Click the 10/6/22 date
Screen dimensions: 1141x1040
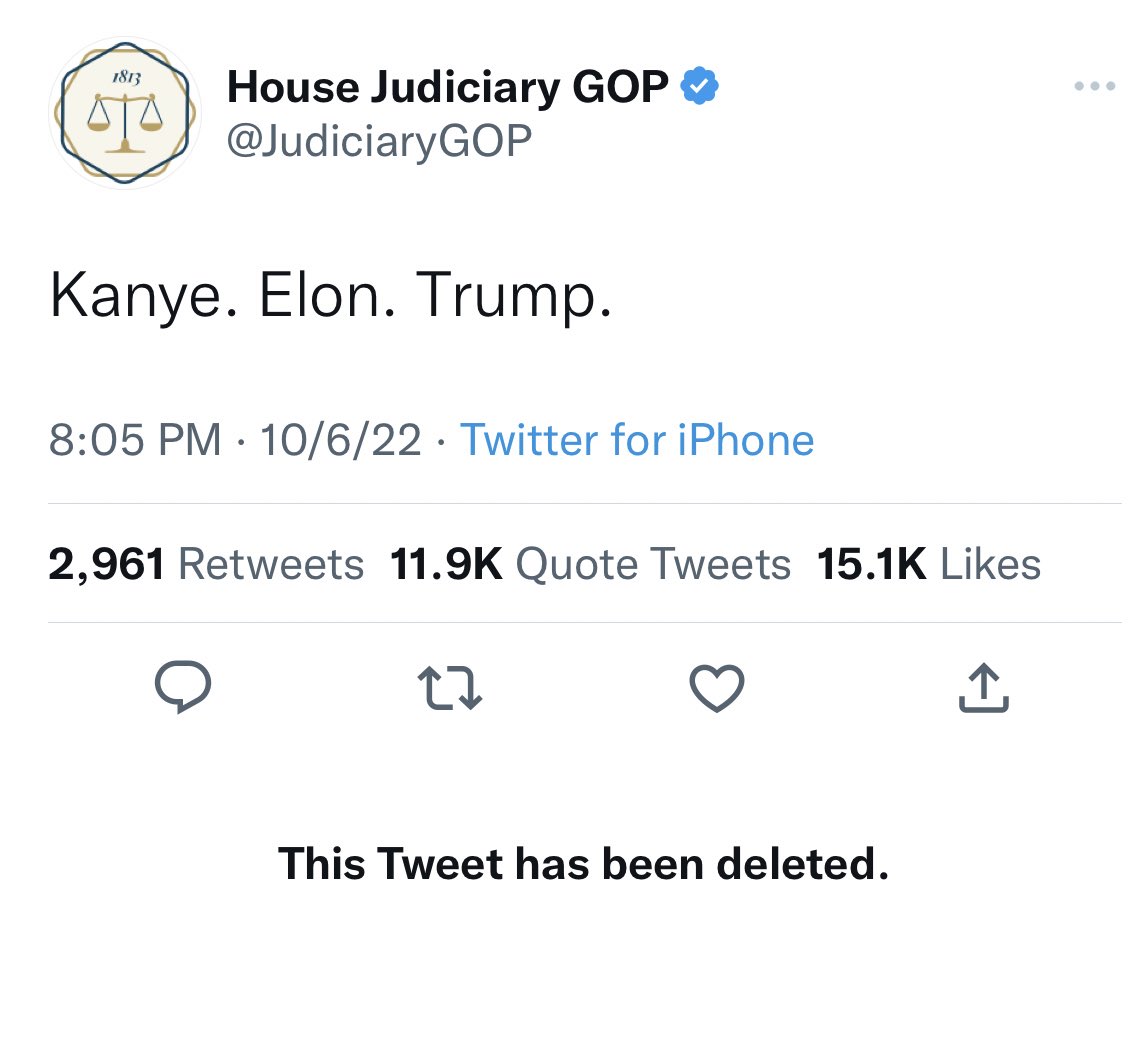point(340,440)
